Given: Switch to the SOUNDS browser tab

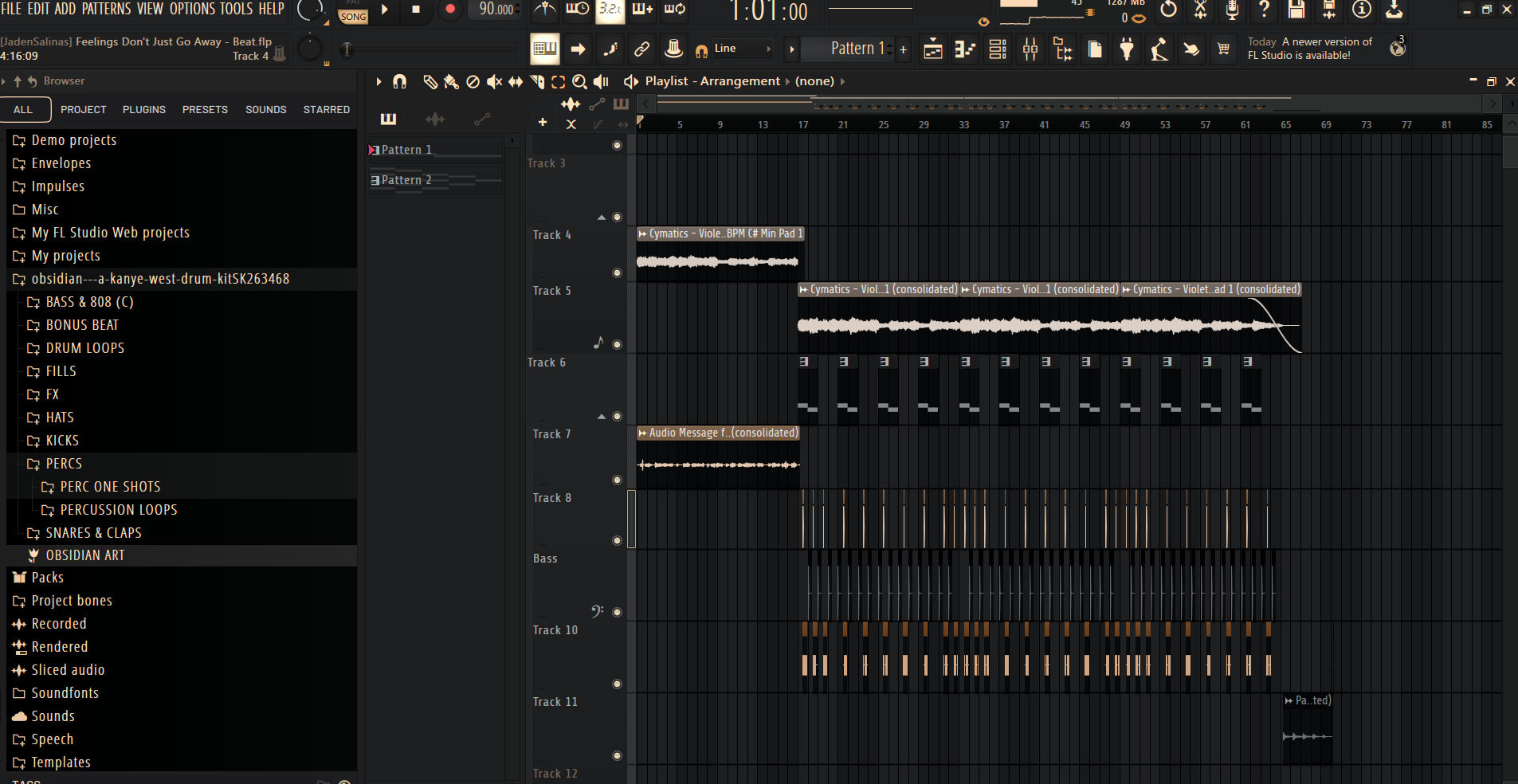Looking at the screenshot, I should coord(266,109).
